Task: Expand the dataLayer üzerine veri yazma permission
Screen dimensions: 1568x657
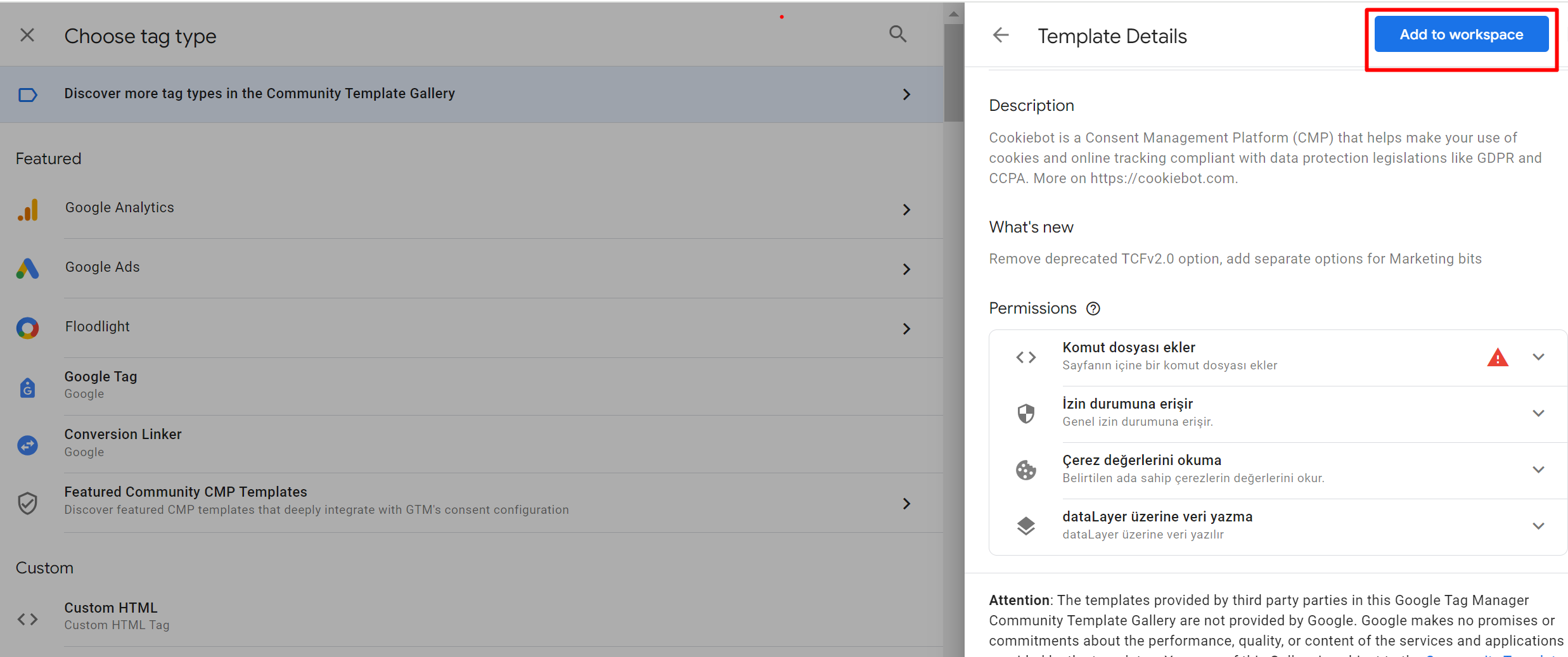Action: tap(1538, 526)
